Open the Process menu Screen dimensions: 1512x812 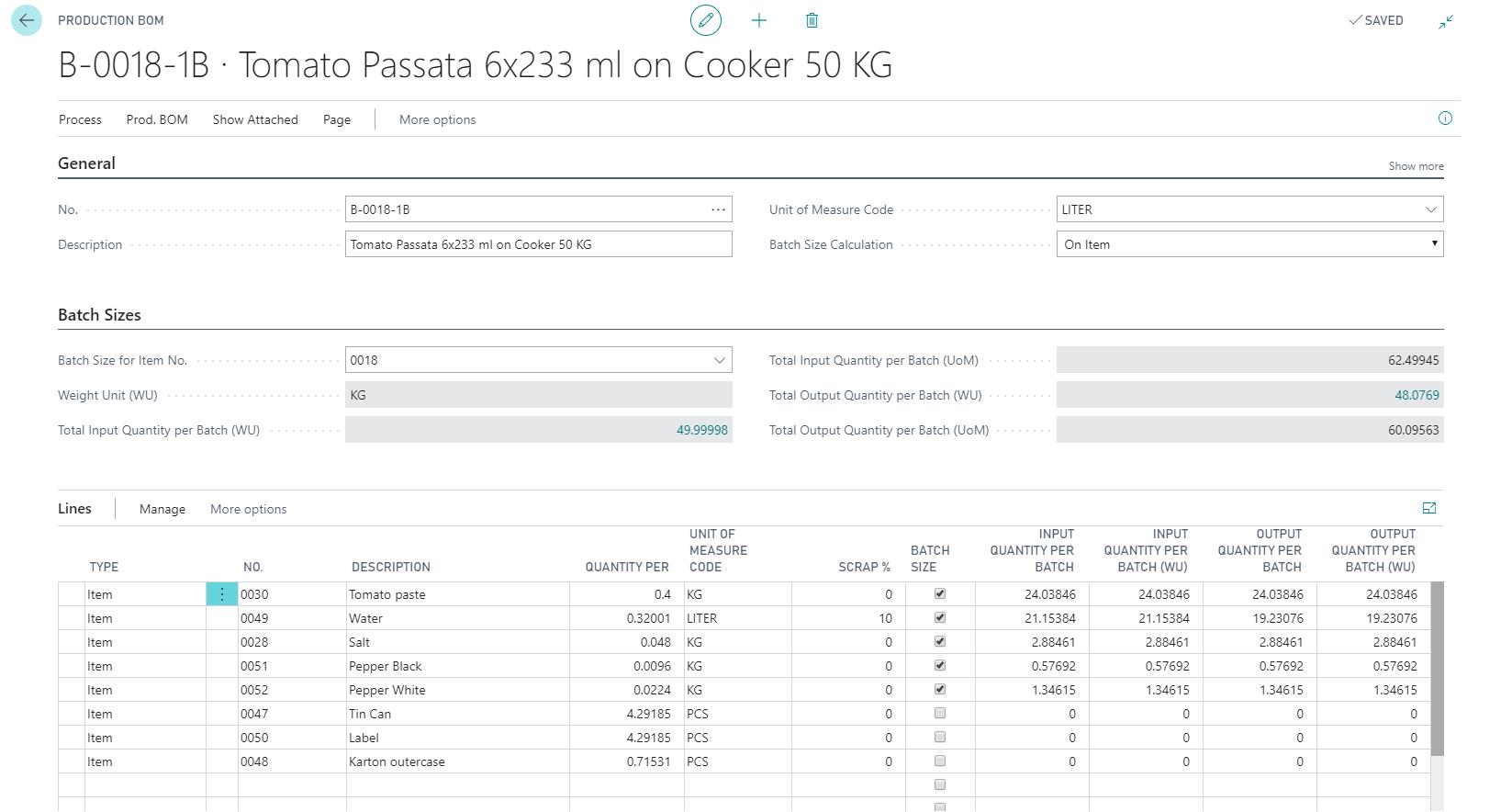pos(80,119)
